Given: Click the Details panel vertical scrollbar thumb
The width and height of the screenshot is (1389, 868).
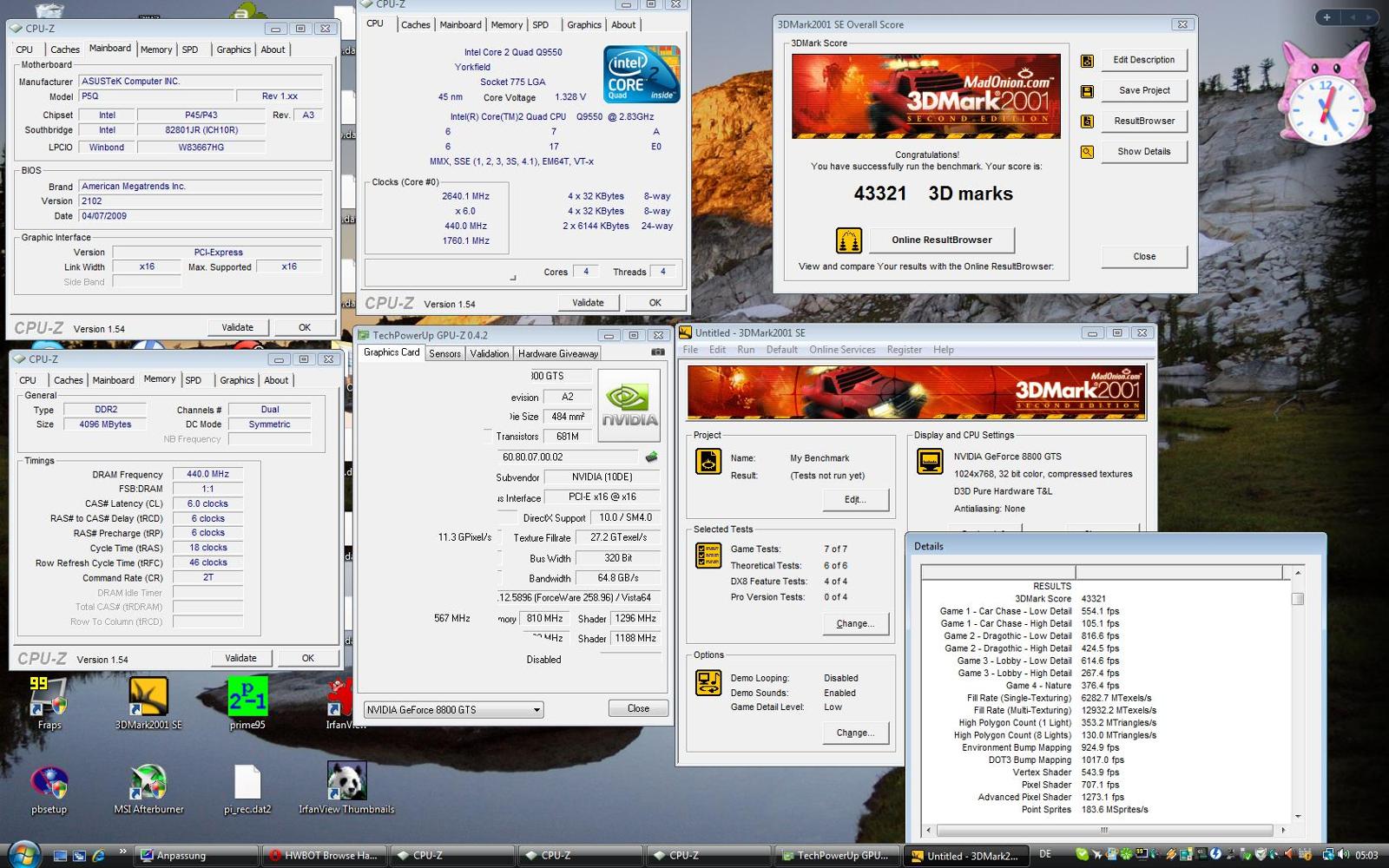Looking at the screenshot, I should (1297, 599).
